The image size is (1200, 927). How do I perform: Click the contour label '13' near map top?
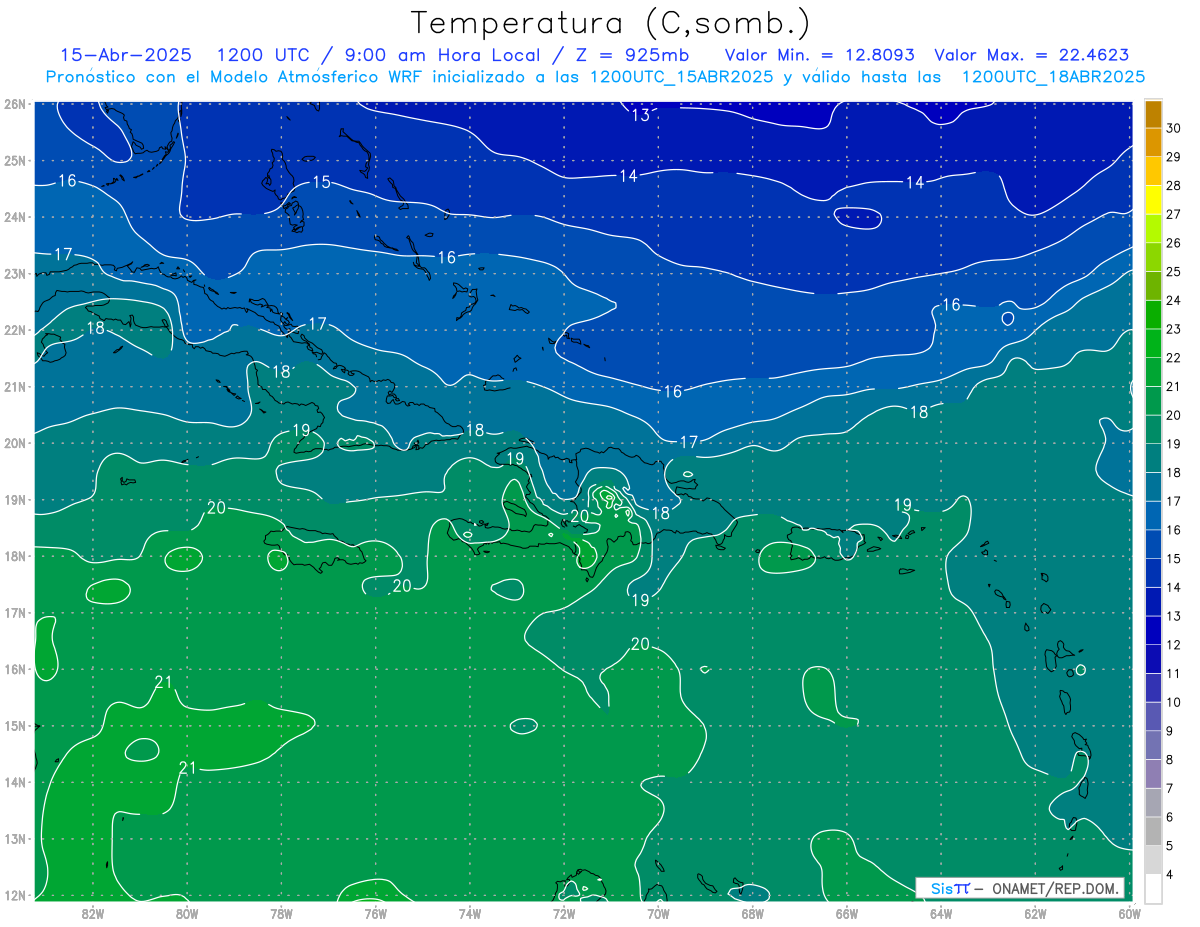641,115
